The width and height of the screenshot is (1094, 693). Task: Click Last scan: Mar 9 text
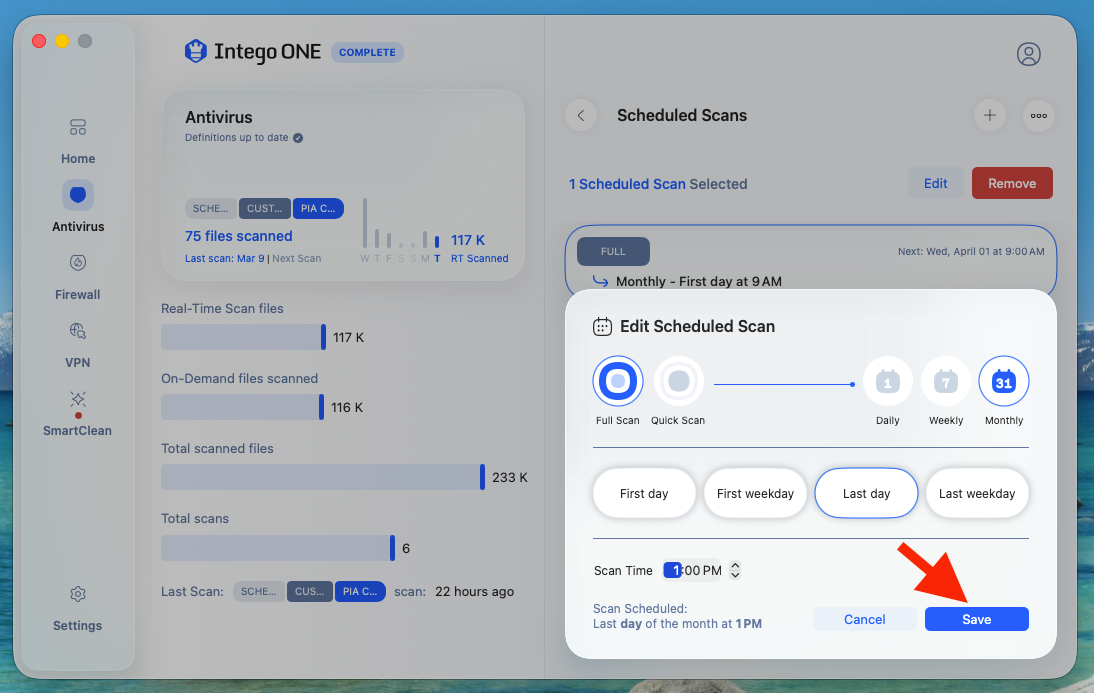point(225,258)
